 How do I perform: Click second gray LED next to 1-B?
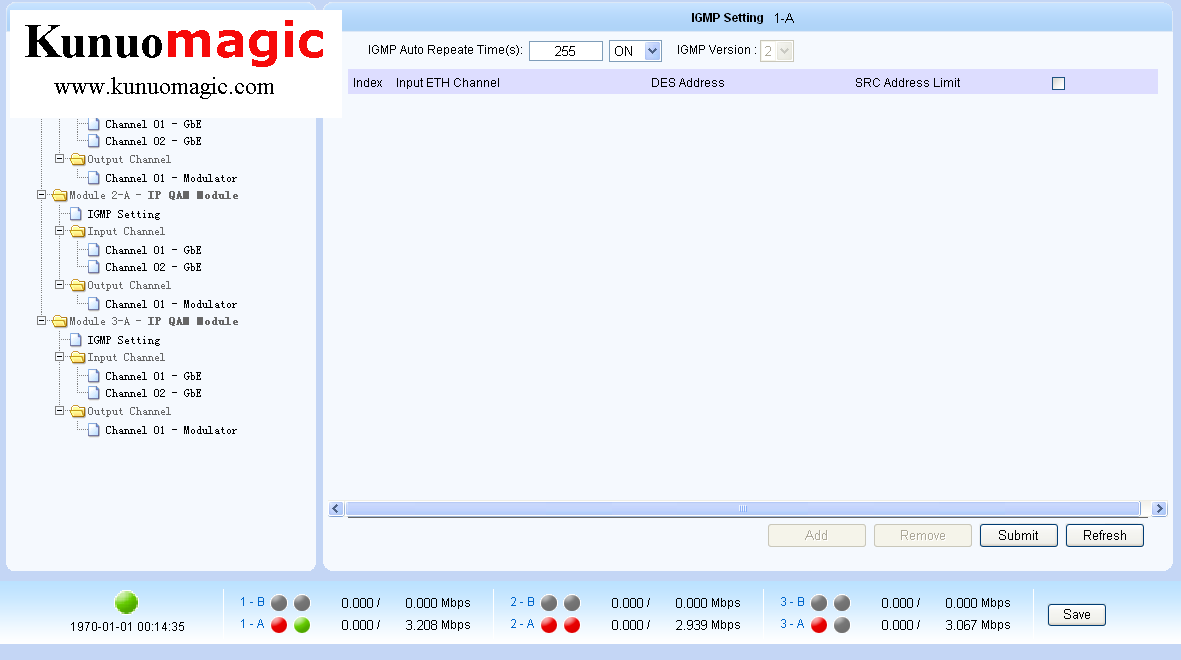coord(302,603)
